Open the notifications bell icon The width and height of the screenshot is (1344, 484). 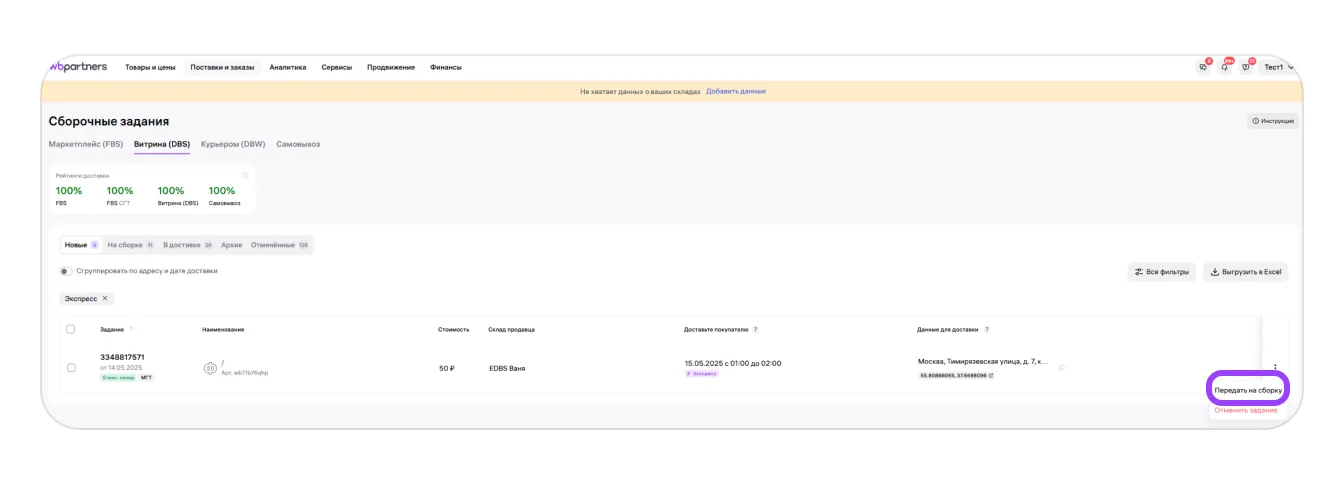[1225, 68]
